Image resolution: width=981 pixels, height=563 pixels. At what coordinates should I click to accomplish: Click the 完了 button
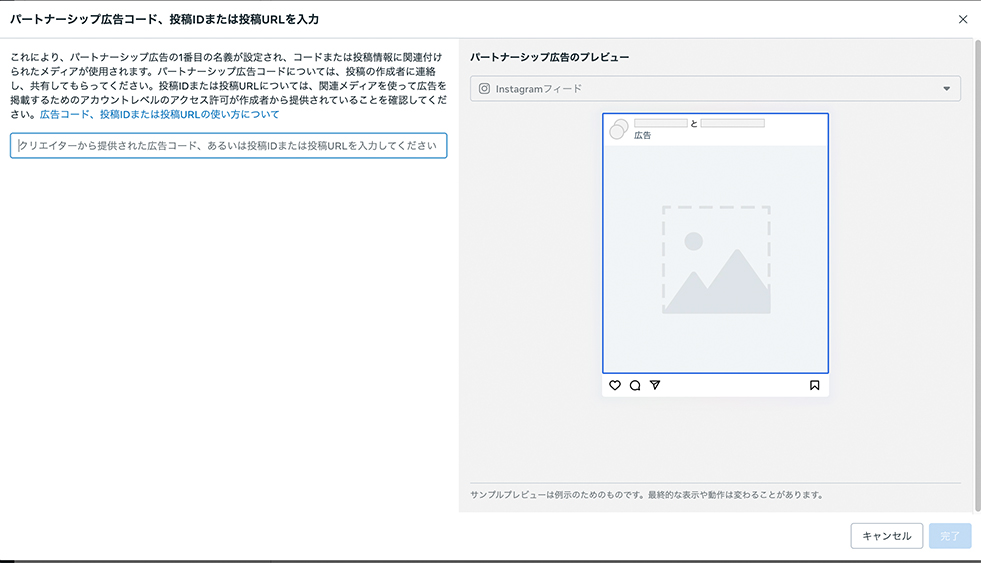coord(950,536)
